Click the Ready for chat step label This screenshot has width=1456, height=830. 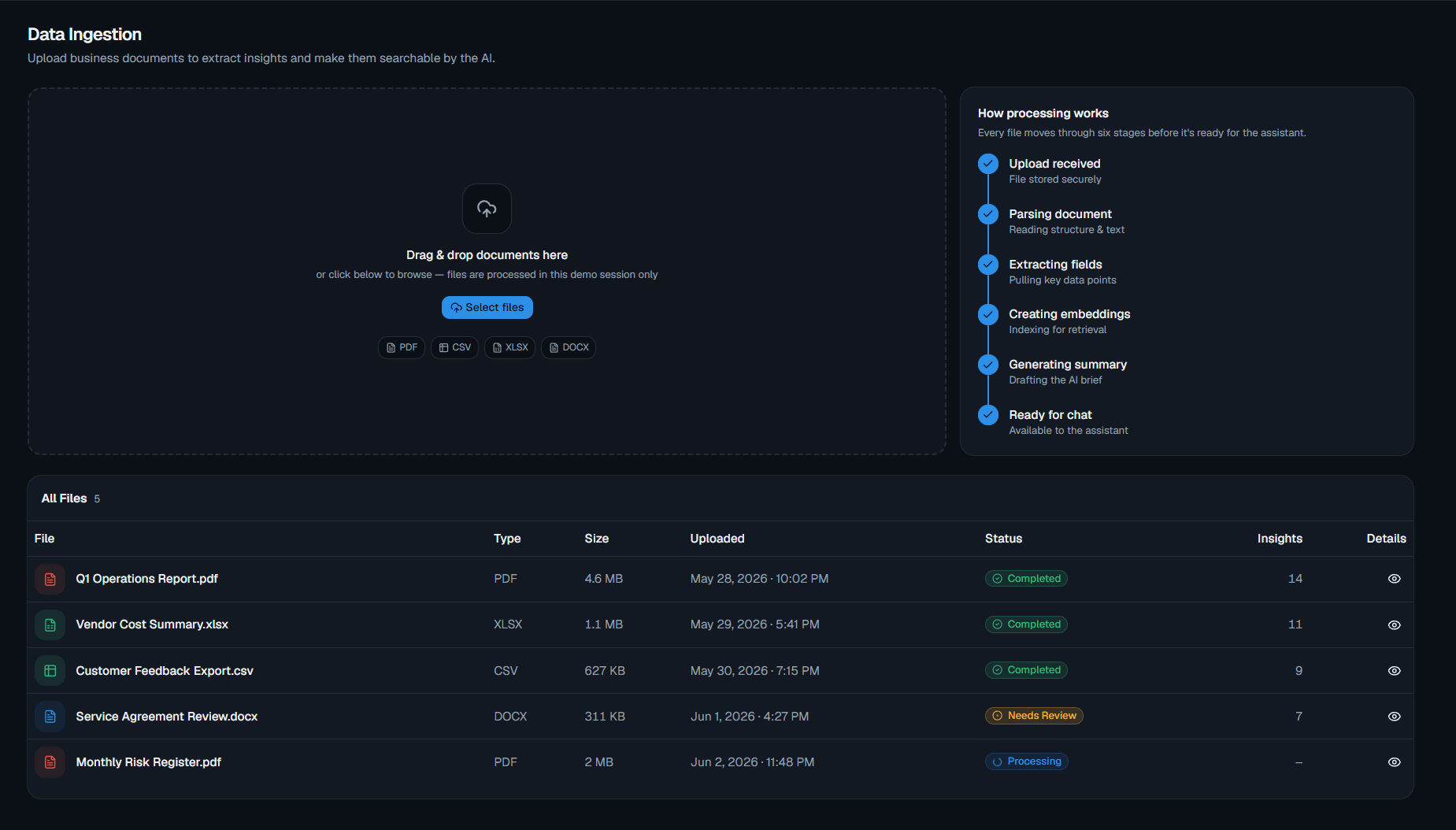pos(1050,415)
